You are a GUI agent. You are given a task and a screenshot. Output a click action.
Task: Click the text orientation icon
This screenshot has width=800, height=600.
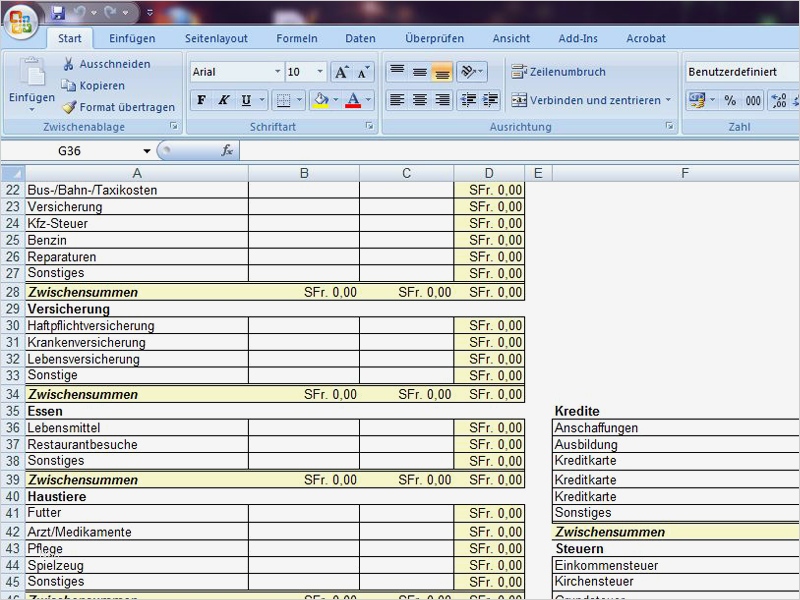pyautogui.click(x=472, y=72)
